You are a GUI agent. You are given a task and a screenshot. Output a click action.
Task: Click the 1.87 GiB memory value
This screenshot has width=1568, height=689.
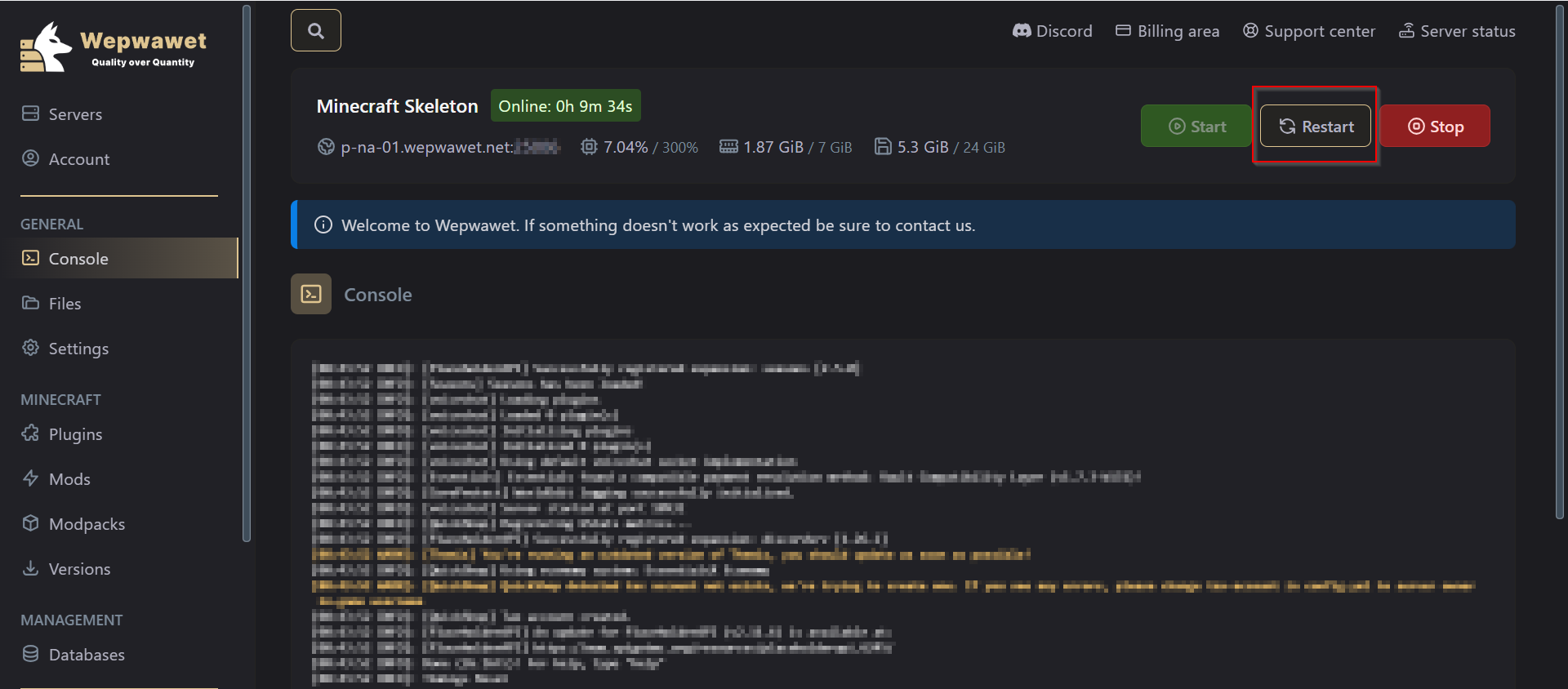click(x=773, y=147)
